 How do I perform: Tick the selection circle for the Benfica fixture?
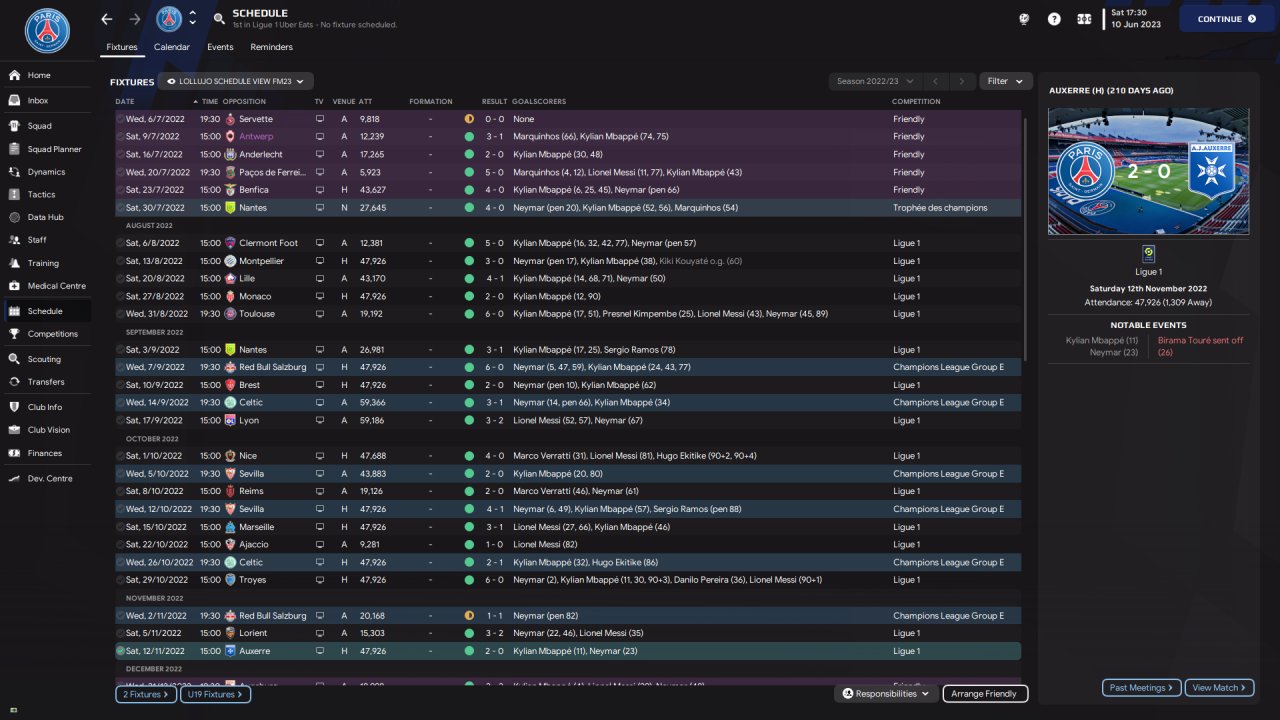tap(120, 190)
